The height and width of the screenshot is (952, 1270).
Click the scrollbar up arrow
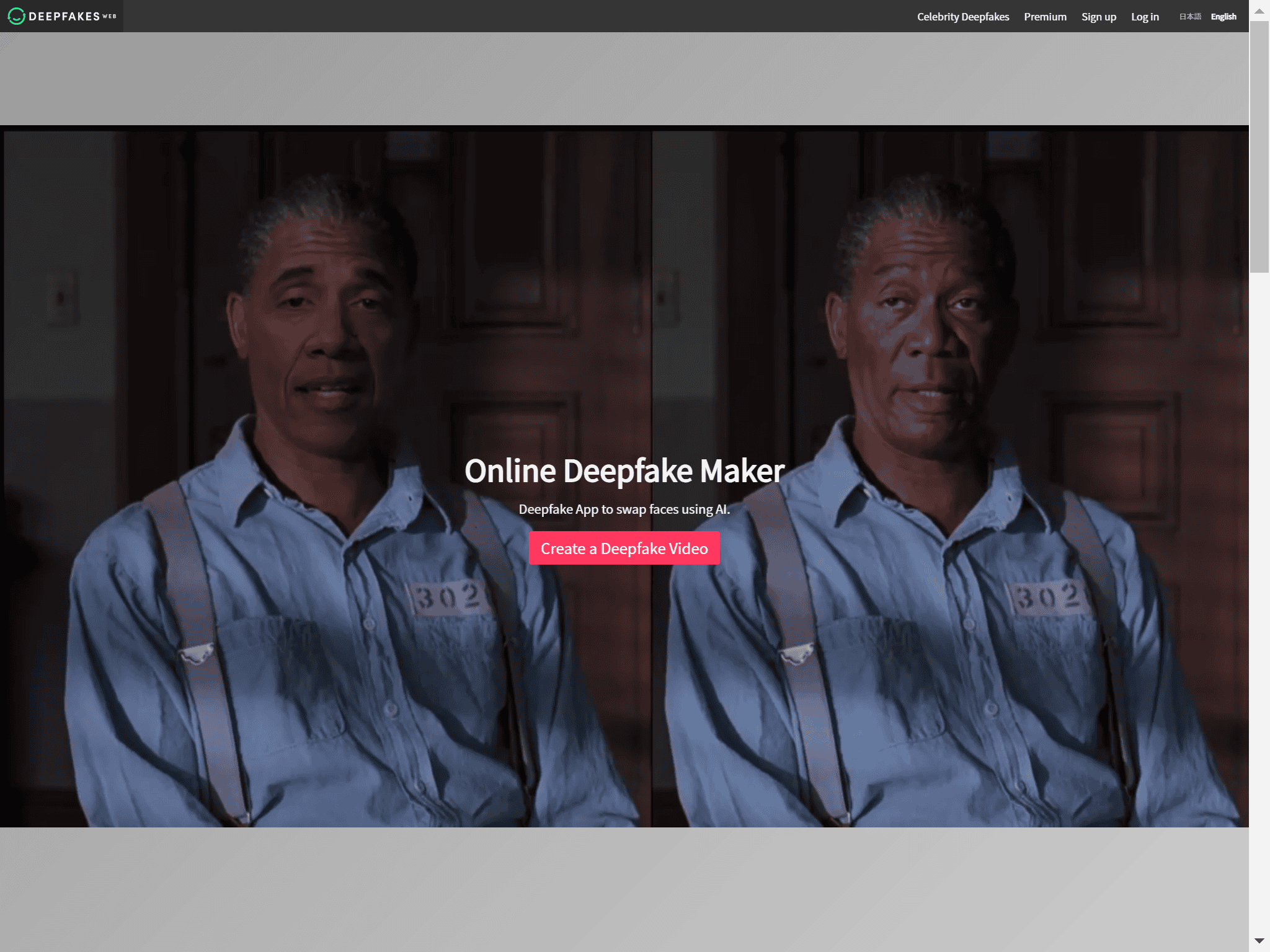point(1259,11)
